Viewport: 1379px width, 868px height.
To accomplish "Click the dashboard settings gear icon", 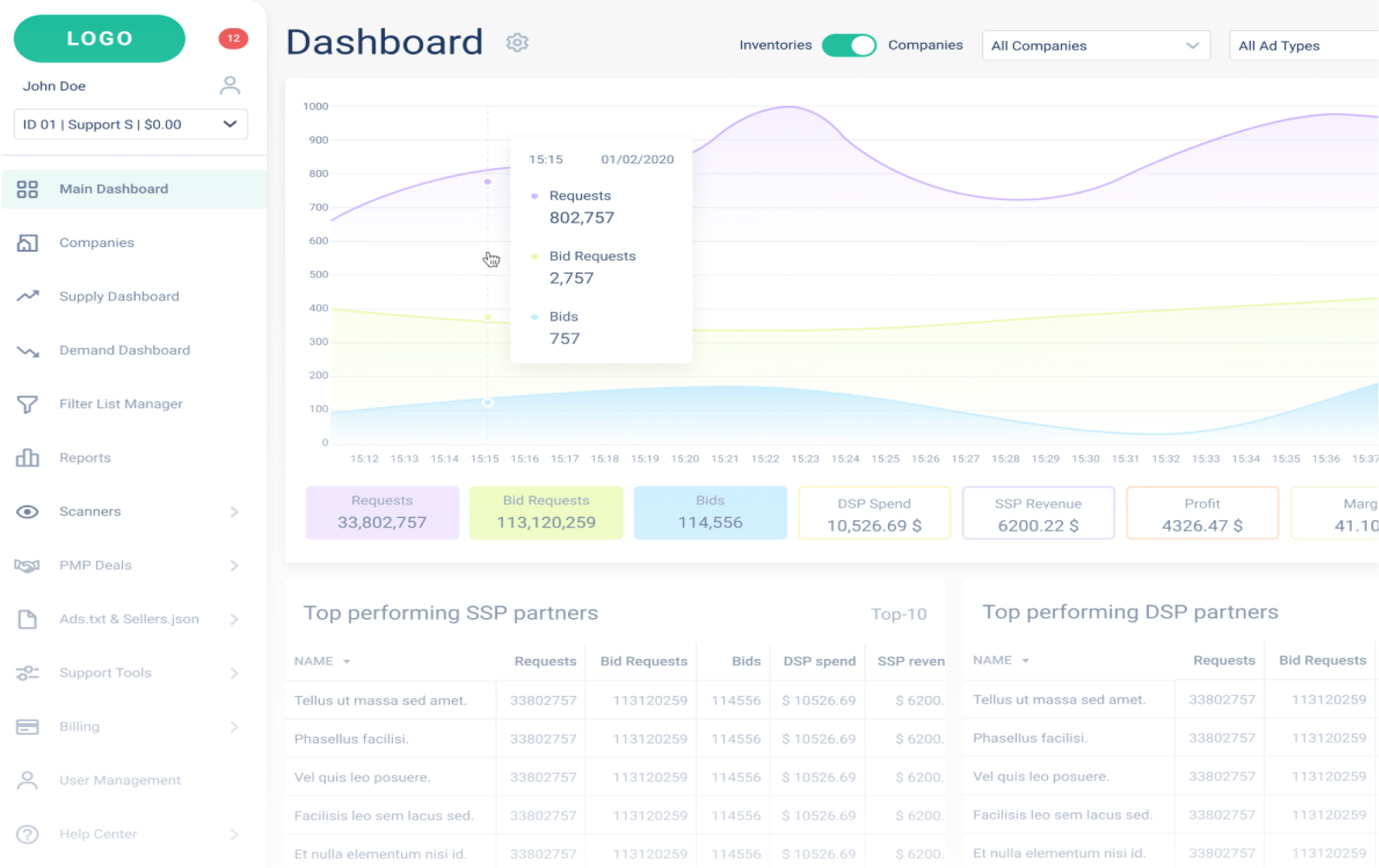I will pos(517,43).
